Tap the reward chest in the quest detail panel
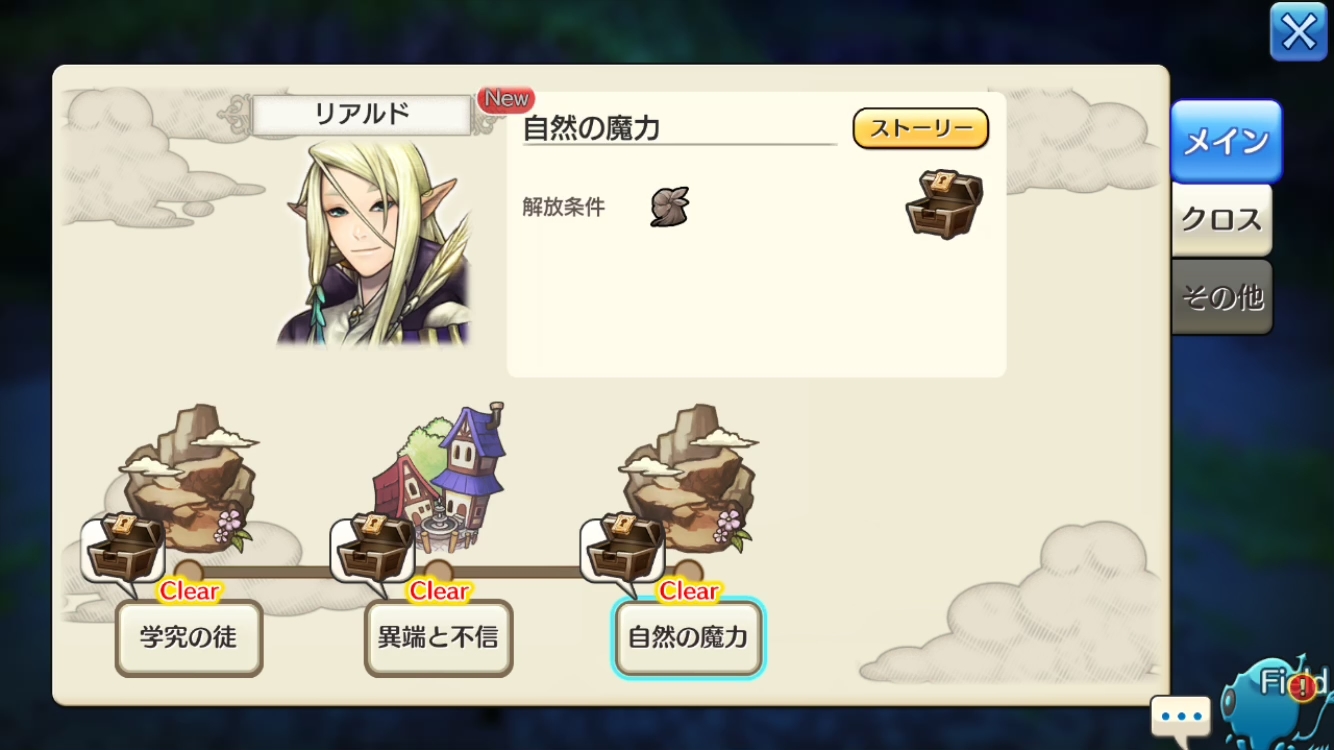1334x750 pixels. click(944, 204)
